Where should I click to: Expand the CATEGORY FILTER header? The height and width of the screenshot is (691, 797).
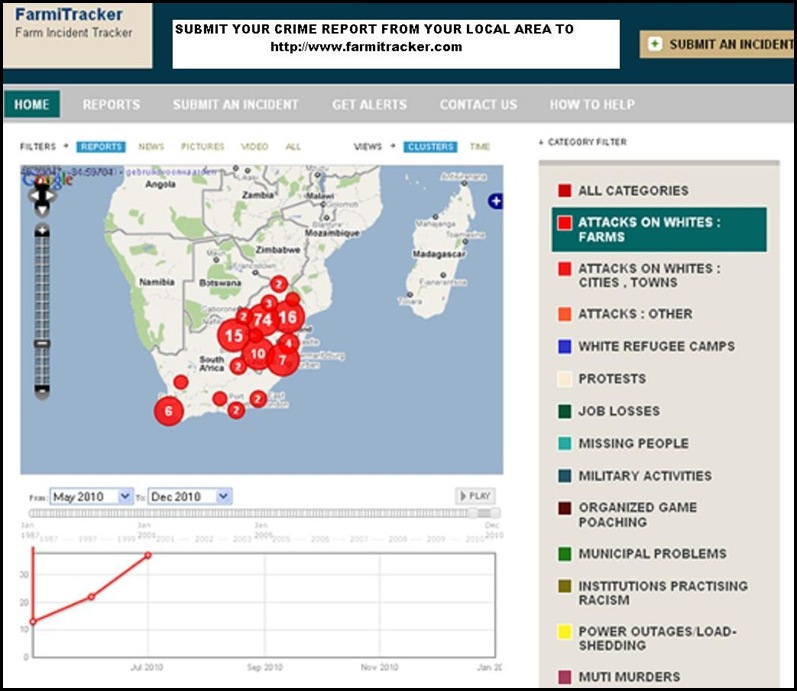tap(583, 142)
